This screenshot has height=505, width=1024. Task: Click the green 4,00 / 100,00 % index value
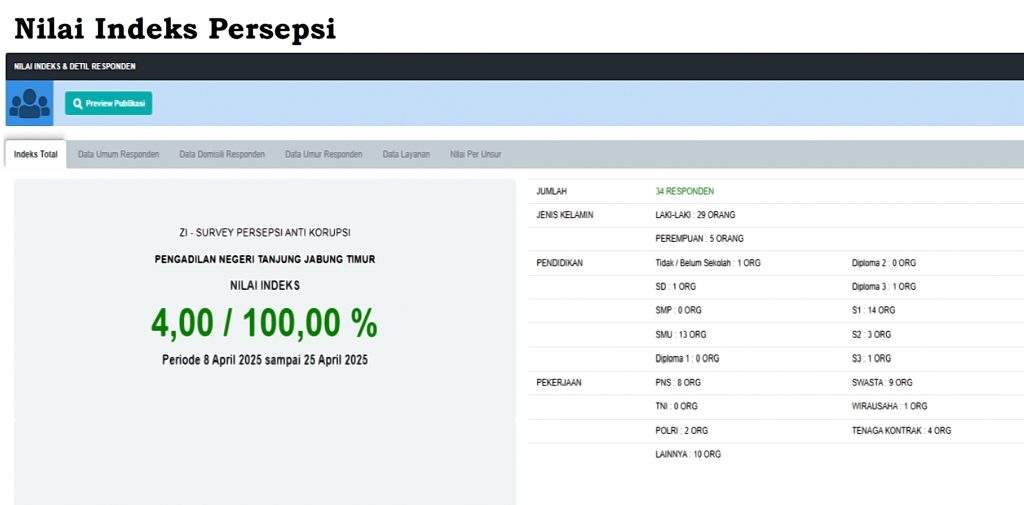click(264, 323)
